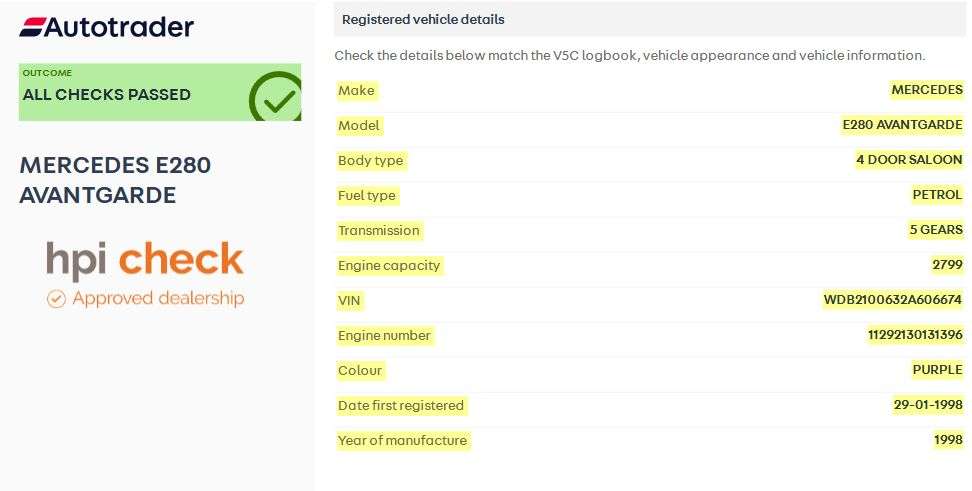Click the Autotrader logo
972x491 pixels.
tap(106, 27)
